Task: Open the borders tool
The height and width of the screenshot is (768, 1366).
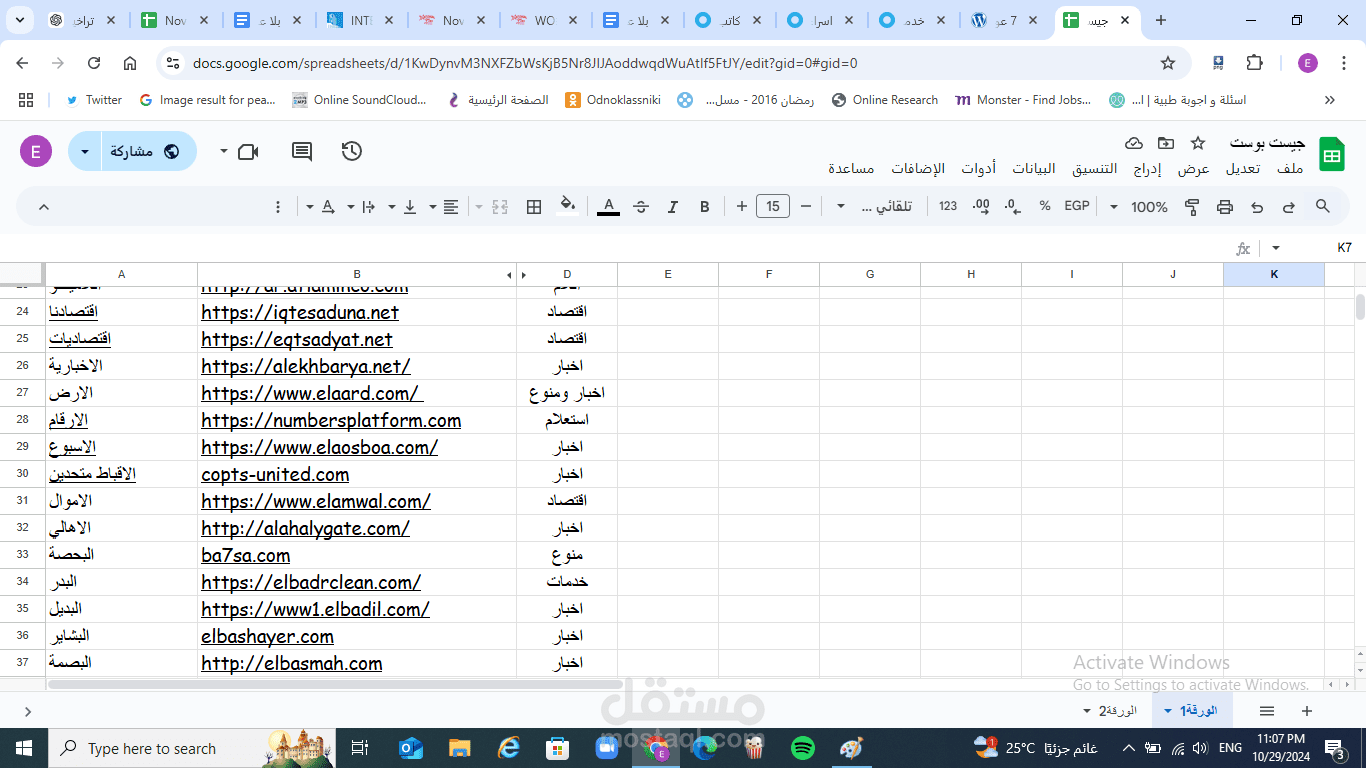Action: pyautogui.click(x=534, y=207)
